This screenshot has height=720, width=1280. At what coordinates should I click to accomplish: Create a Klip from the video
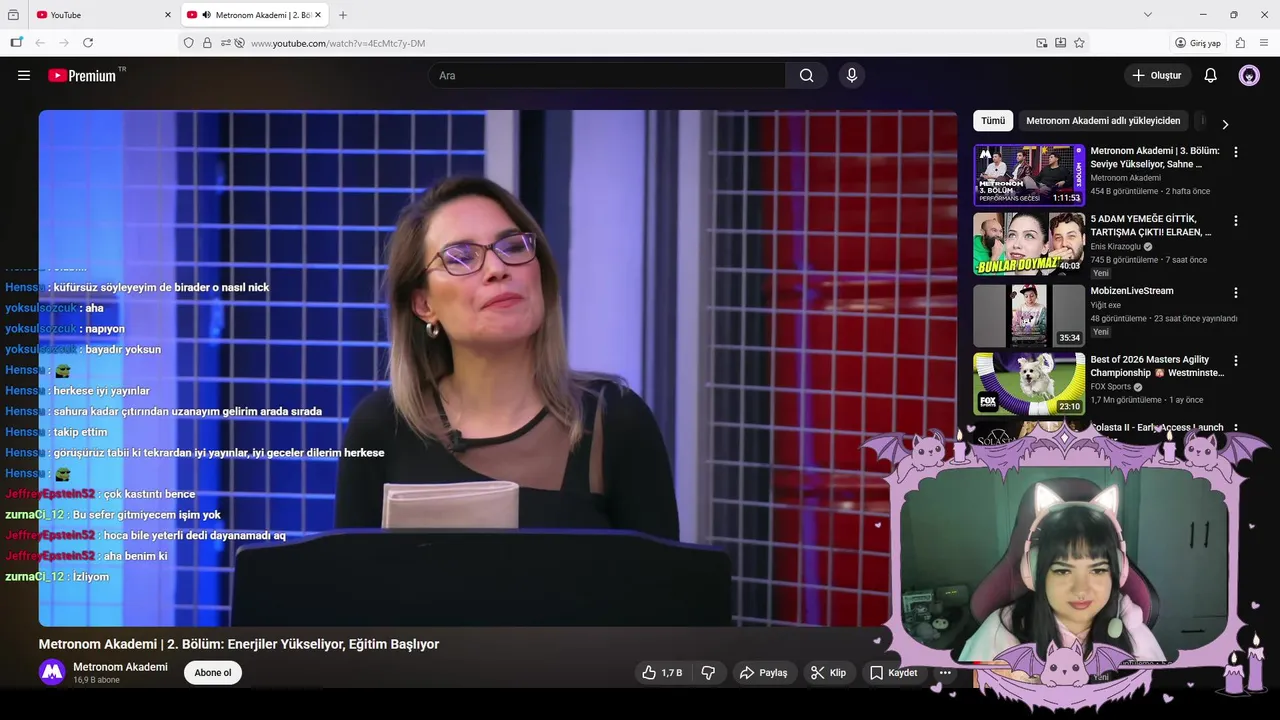(x=828, y=673)
